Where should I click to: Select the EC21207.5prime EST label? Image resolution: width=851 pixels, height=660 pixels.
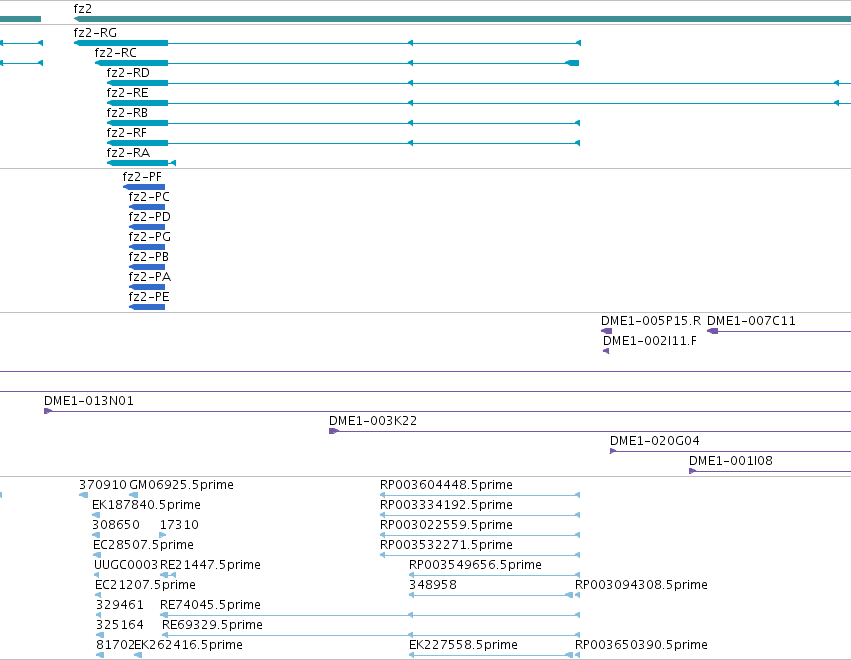point(145,585)
